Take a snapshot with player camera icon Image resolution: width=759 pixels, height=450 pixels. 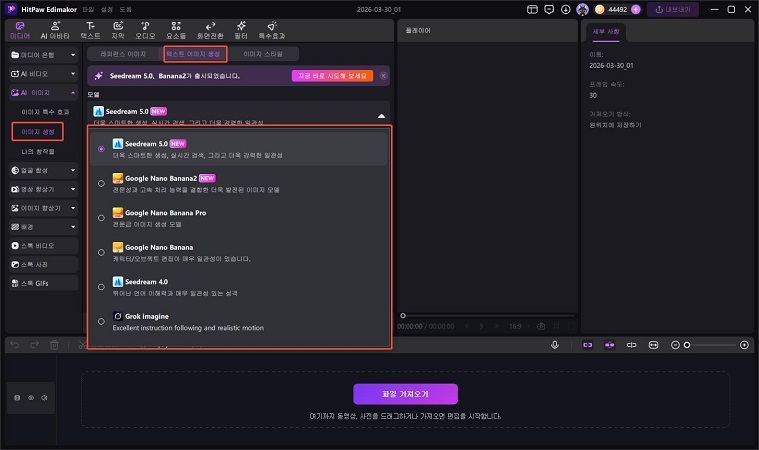click(541, 326)
